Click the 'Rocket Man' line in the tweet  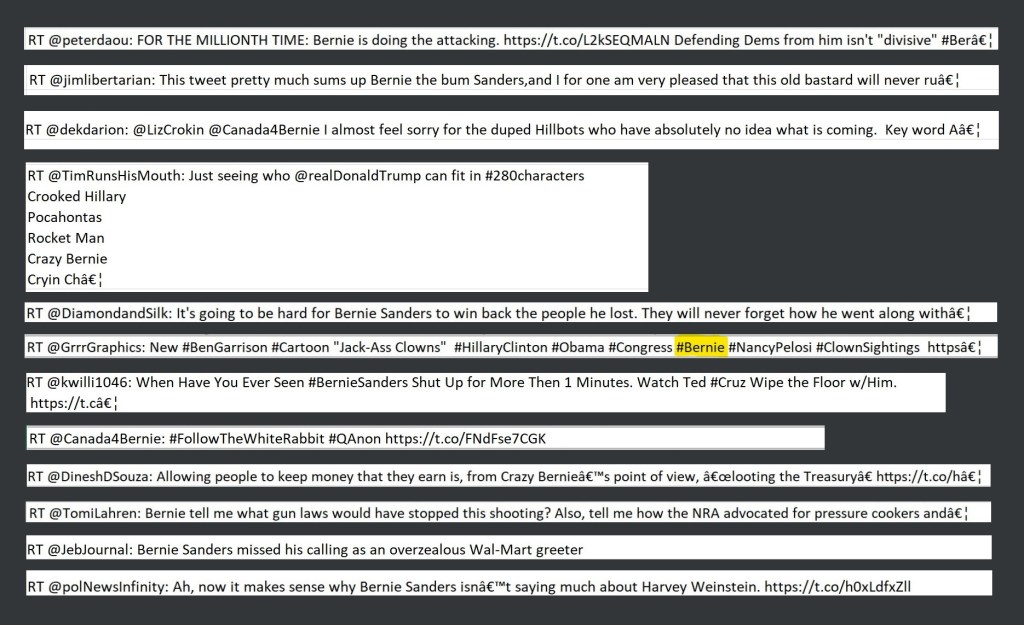coord(66,238)
